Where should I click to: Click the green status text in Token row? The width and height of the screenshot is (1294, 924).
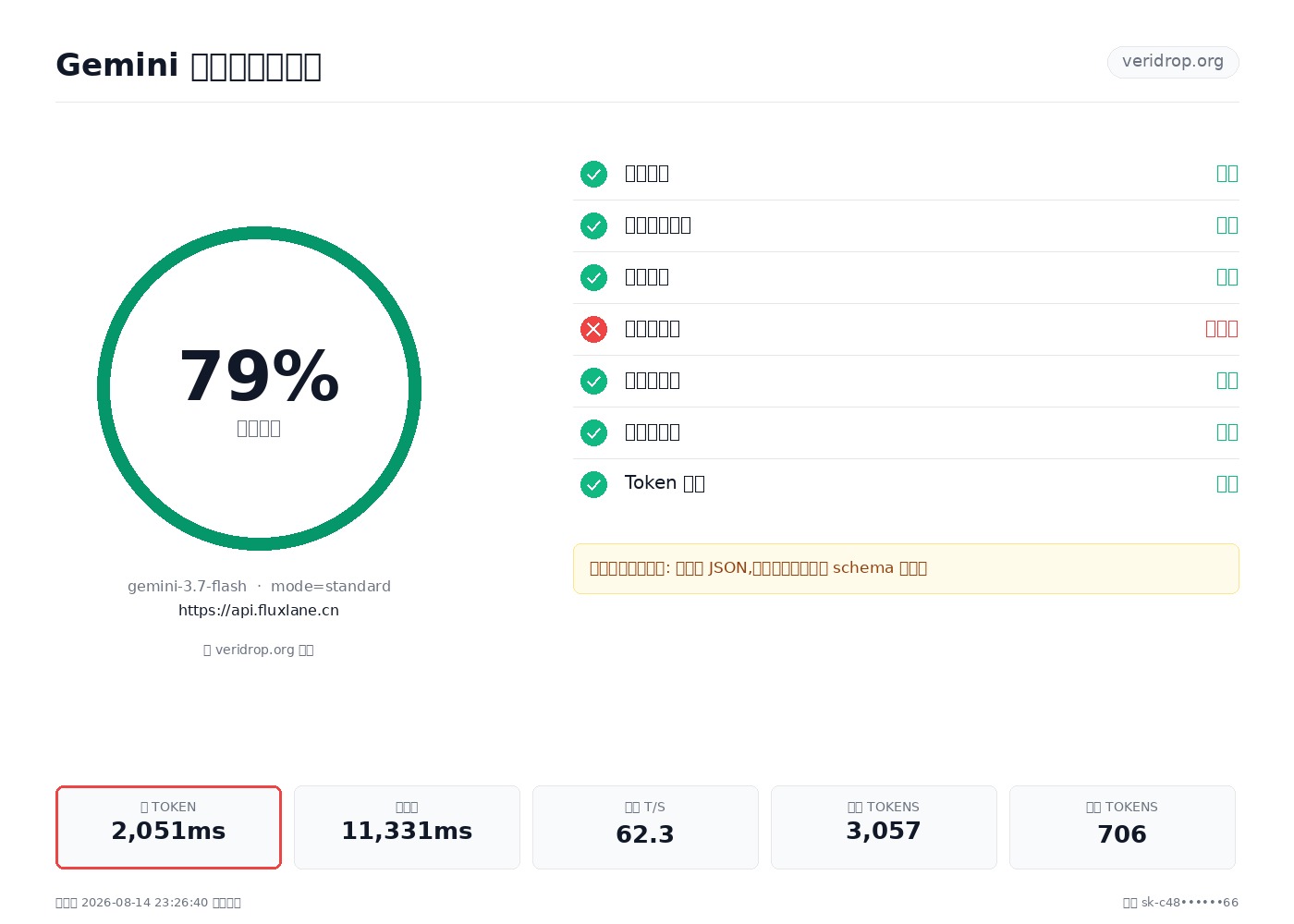click(1227, 484)
